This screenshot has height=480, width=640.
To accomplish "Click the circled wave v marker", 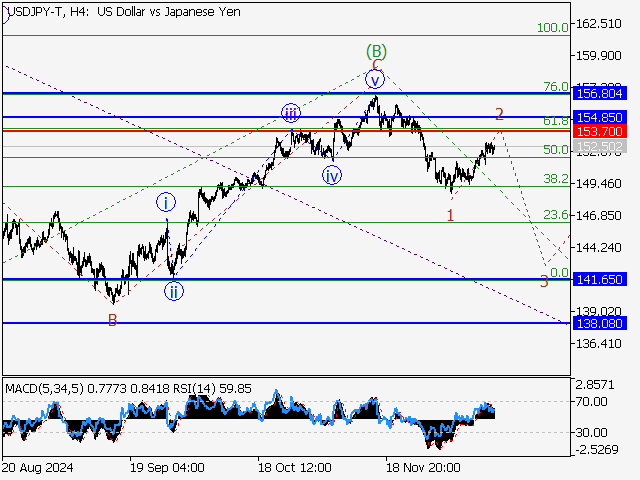I will [x=374, y=79].
